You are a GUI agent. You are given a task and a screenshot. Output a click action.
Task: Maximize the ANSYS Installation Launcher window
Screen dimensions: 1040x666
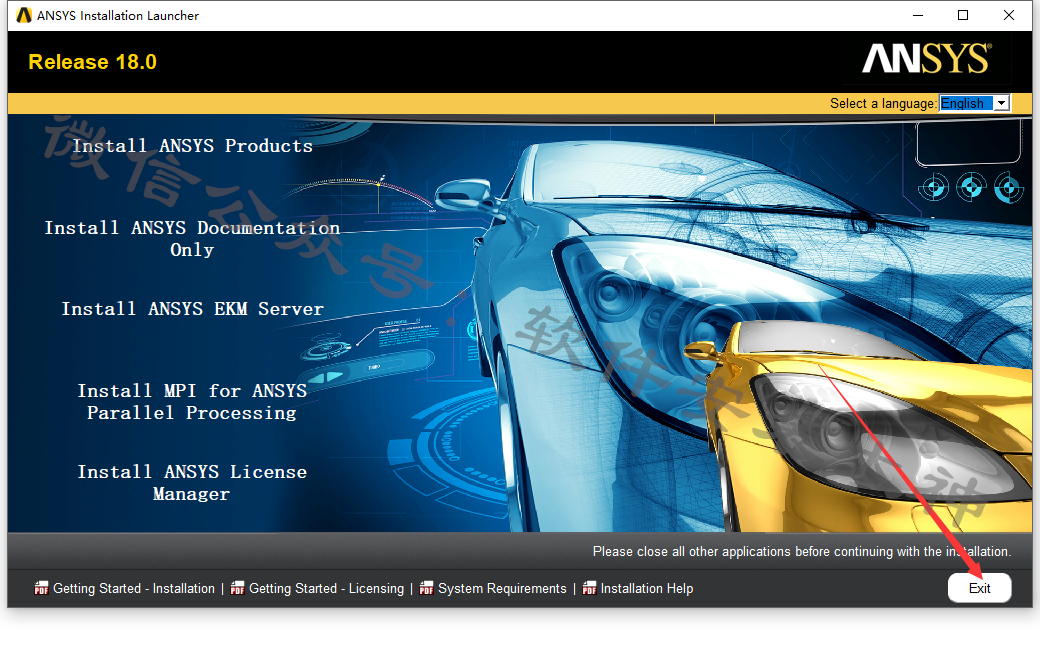963,15
